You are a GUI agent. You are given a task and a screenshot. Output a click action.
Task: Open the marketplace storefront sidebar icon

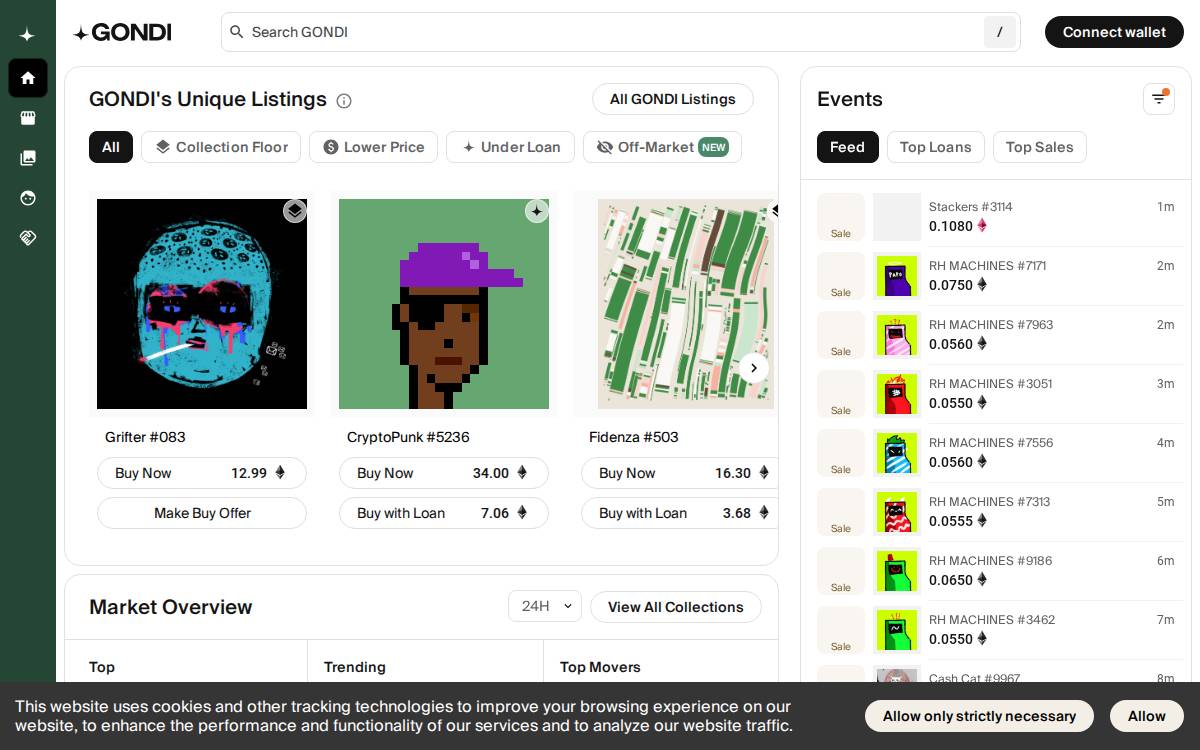(x=28, y=118)
